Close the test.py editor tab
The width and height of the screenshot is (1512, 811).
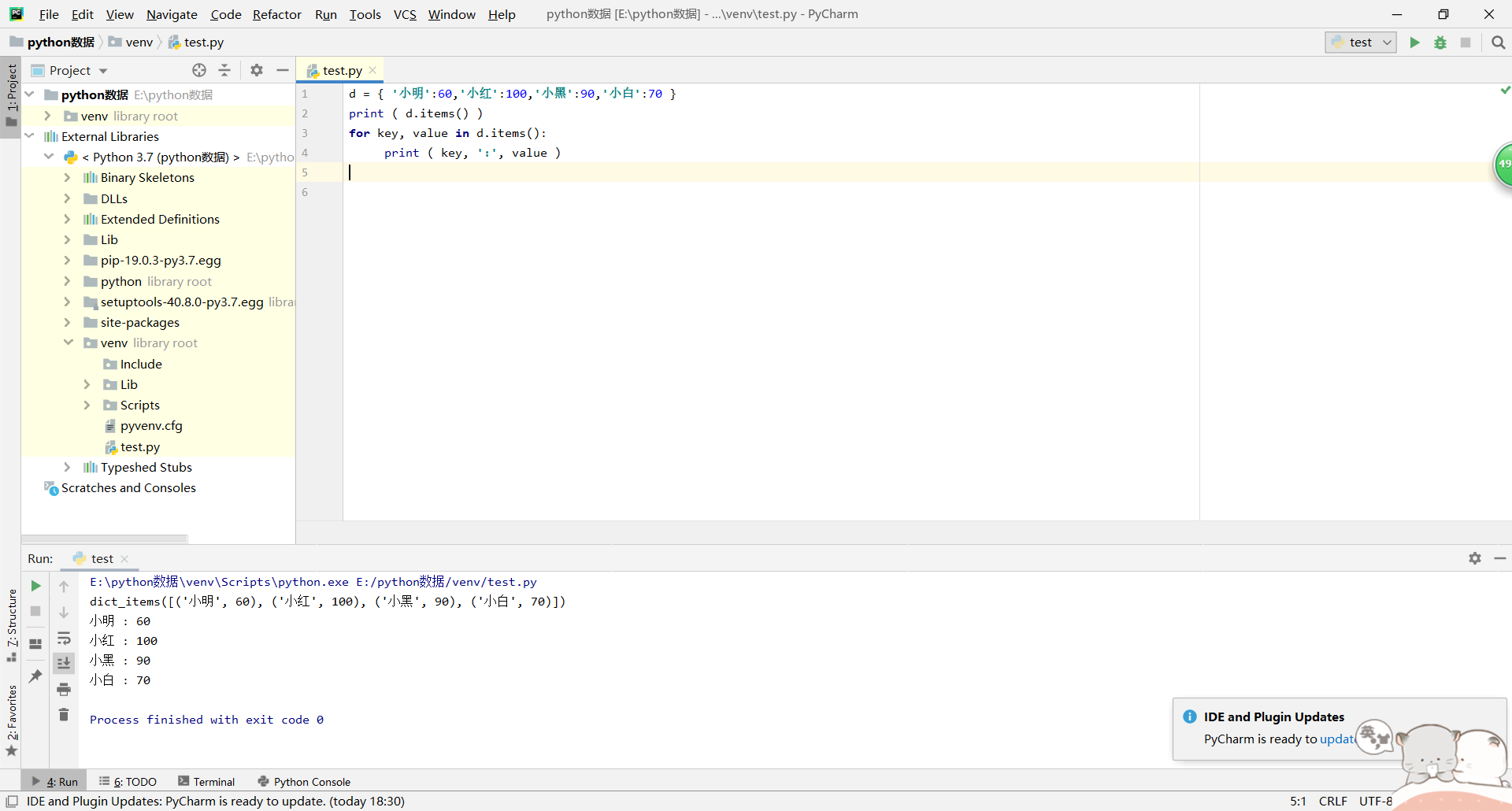pos(372,70)
